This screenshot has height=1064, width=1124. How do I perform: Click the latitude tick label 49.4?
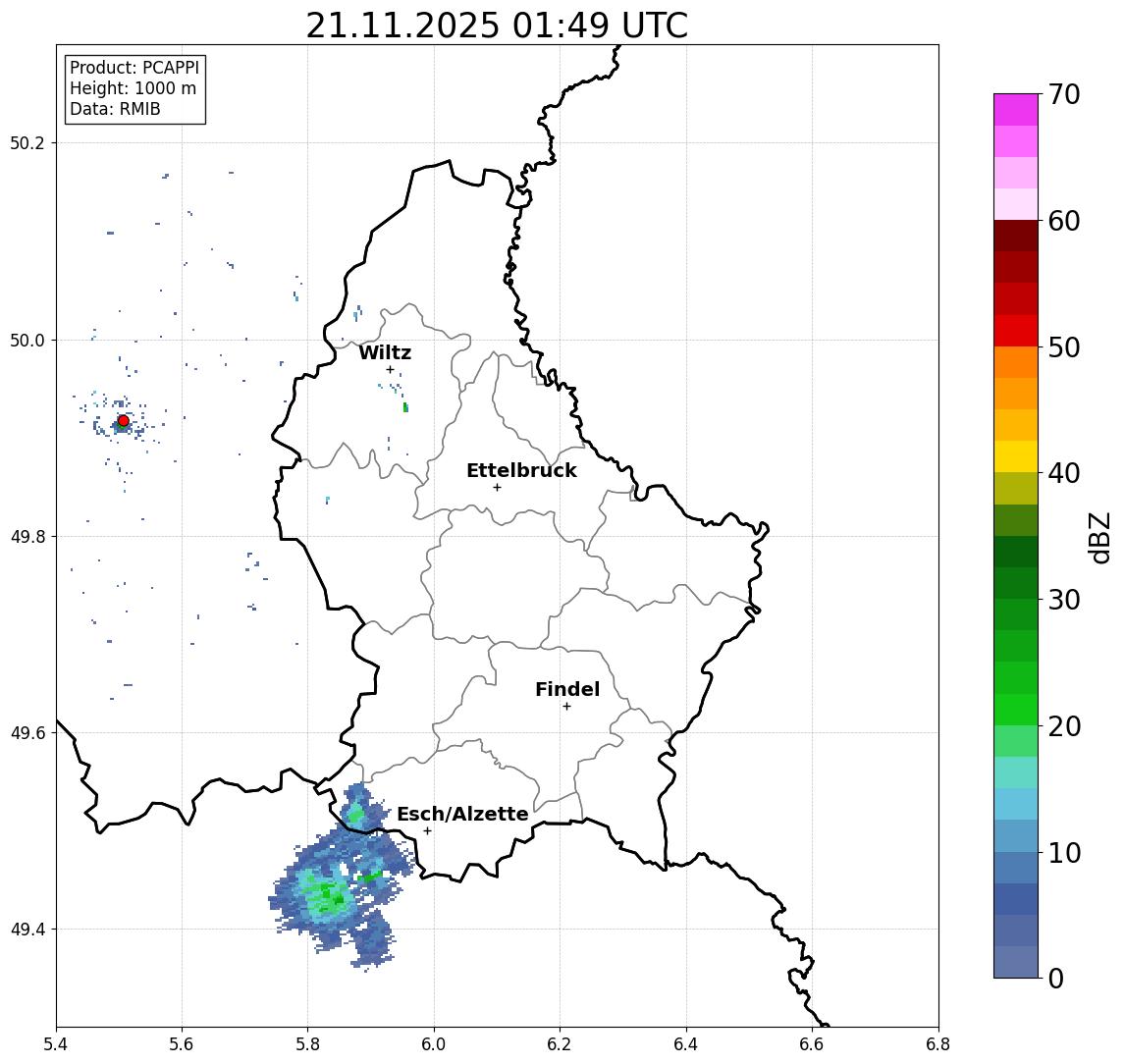point(27,930)
